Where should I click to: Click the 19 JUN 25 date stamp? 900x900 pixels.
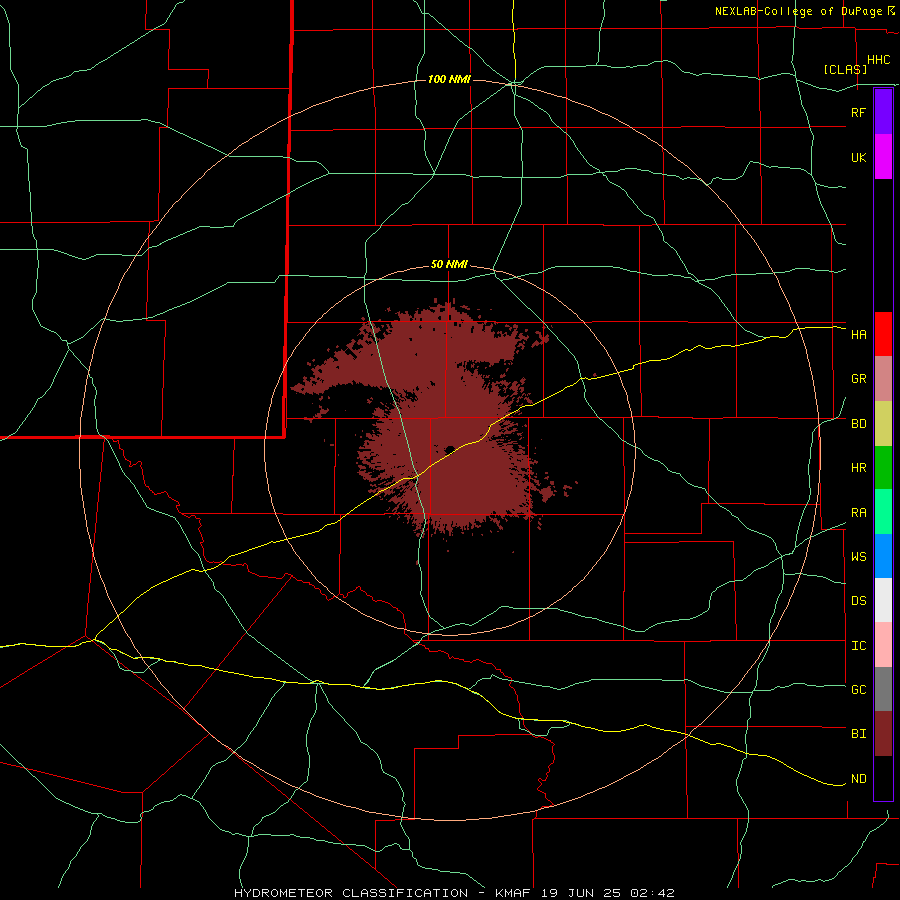(581, 893)
